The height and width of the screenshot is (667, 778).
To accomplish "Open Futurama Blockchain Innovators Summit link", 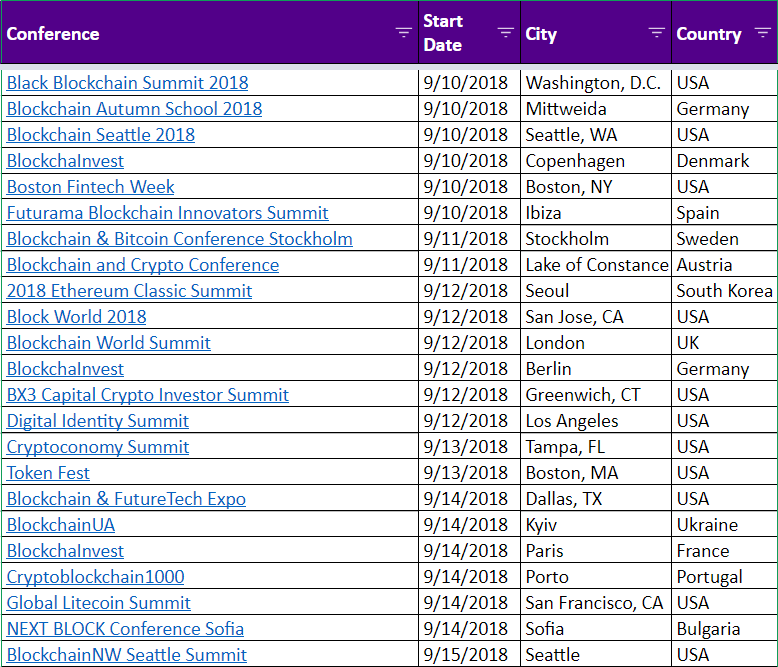I will coord(167,213).
